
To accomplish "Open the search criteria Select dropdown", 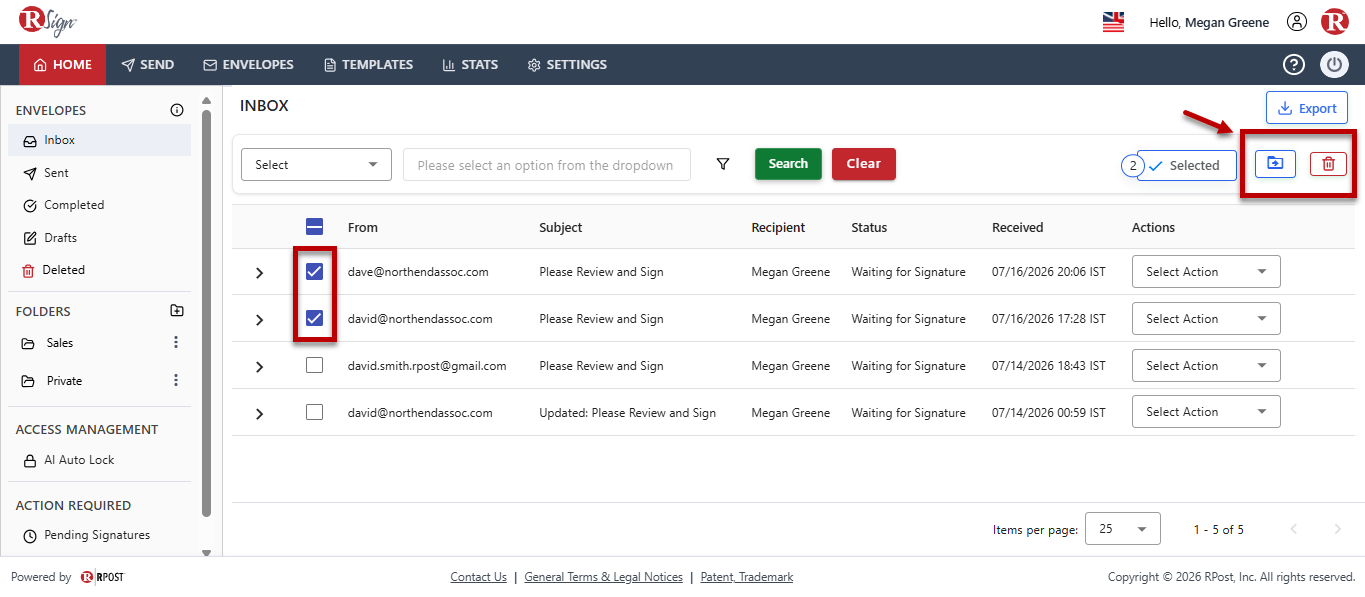I will point(316,165).
